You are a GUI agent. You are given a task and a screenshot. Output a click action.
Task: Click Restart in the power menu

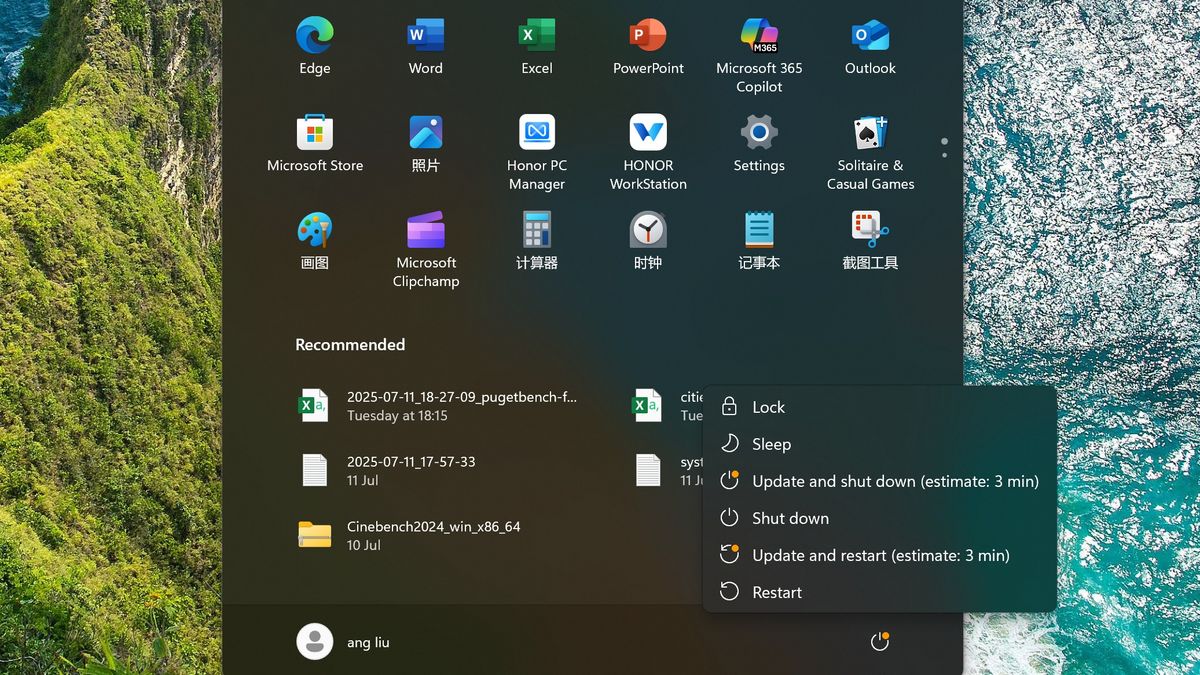[776, 592]
